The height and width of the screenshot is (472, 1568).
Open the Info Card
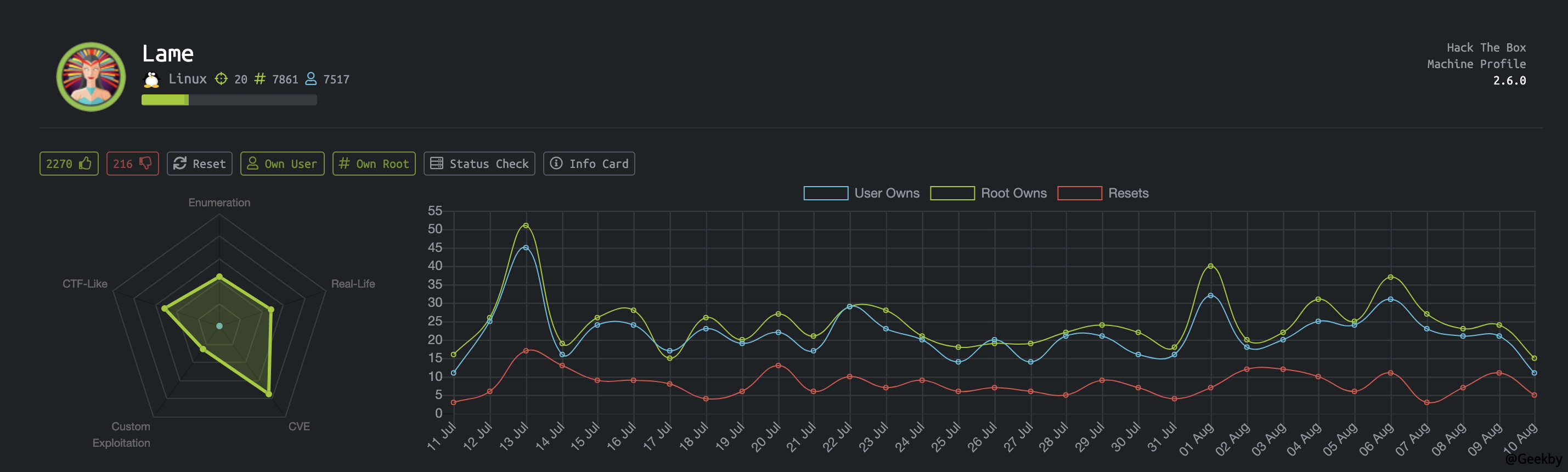[589, 163]
